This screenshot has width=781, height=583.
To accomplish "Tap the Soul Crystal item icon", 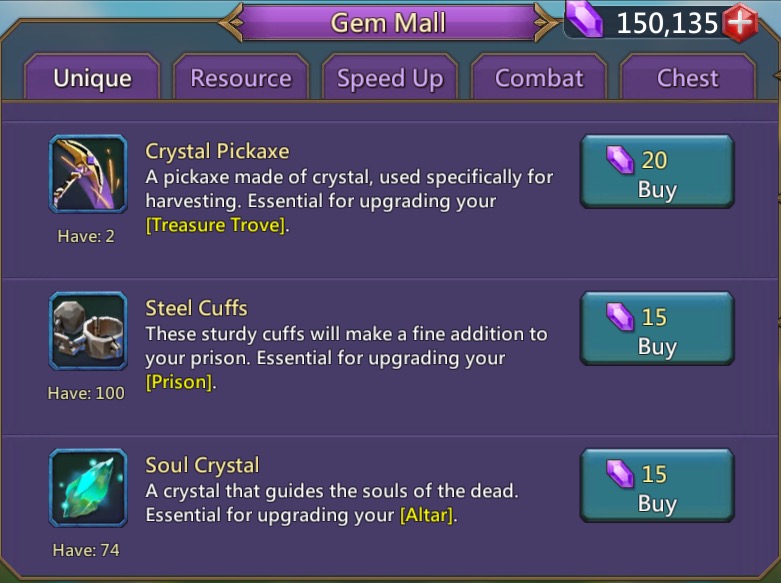I will click(88, 488).
